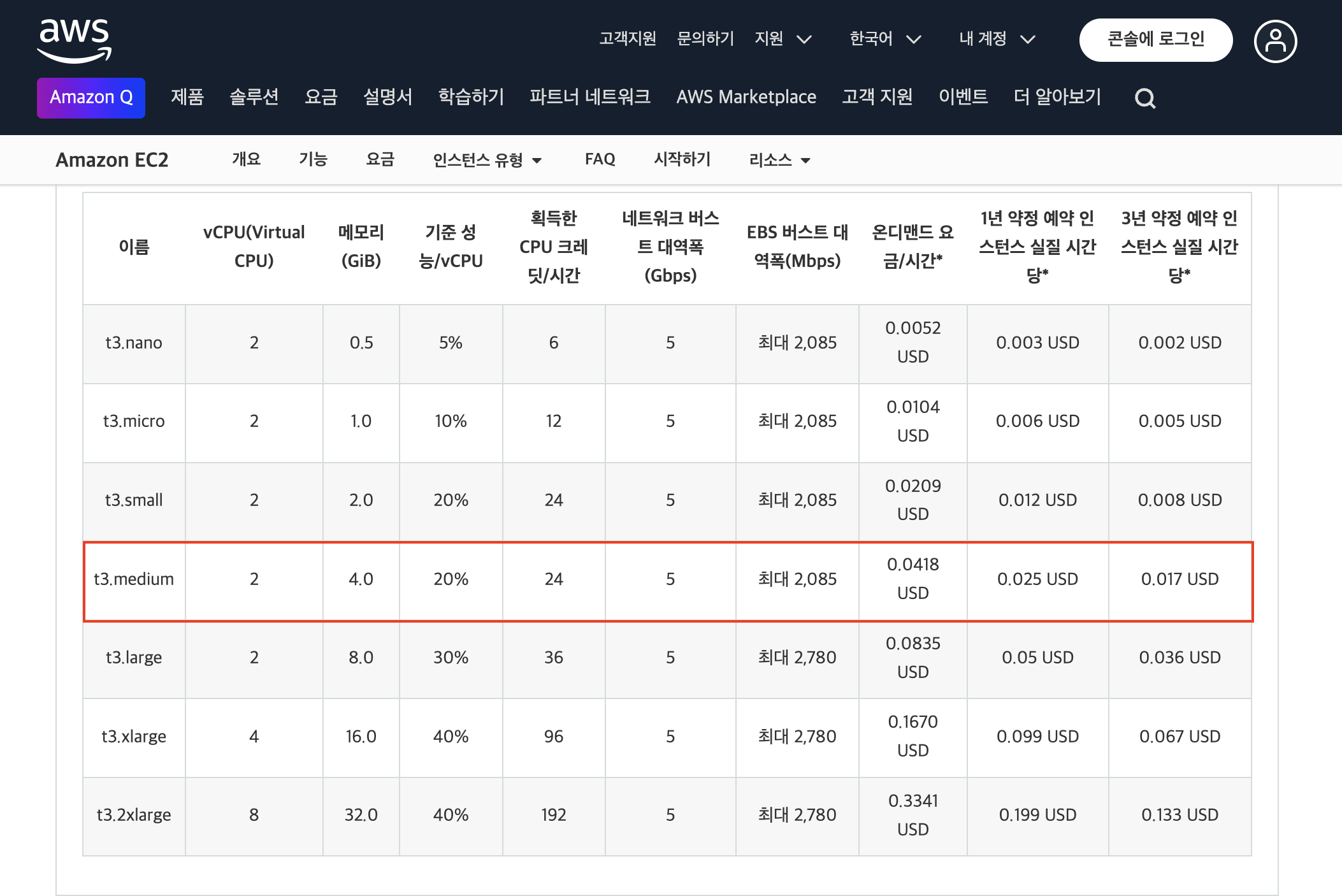Expand the 내 계정 dropdown
Screen dimensions: 1342x896
pos(996,39)
